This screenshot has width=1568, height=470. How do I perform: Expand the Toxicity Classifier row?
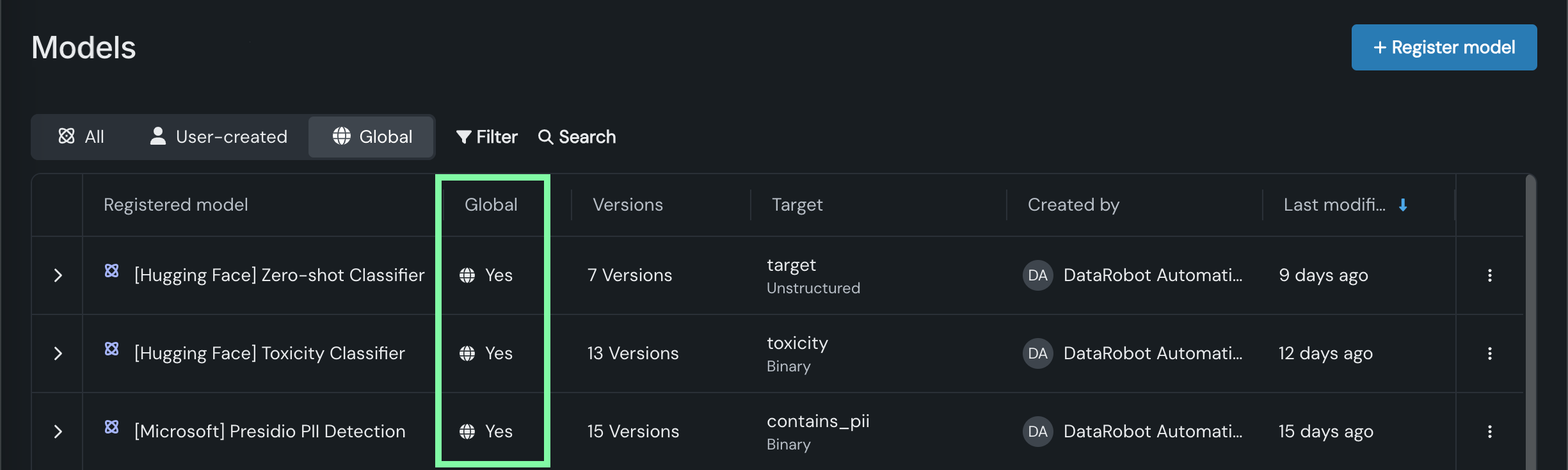tap(58, 353)
